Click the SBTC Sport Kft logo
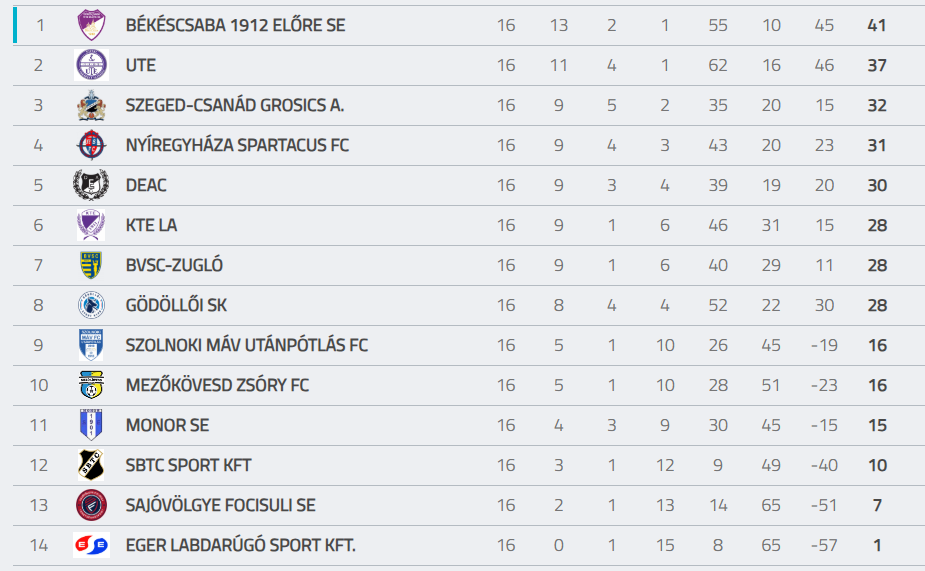This screenshot has height=571, width=925. [x=91, y=465]
